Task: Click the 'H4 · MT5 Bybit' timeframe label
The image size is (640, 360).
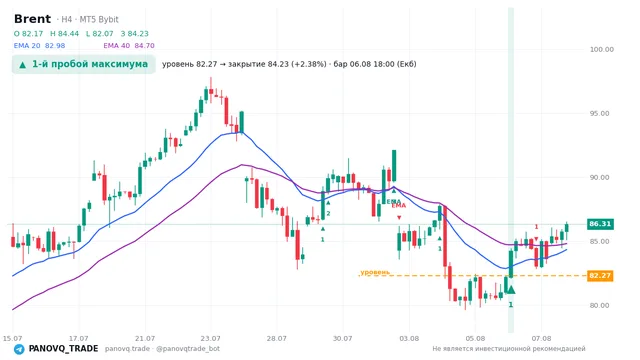Action: click(90, 20)
